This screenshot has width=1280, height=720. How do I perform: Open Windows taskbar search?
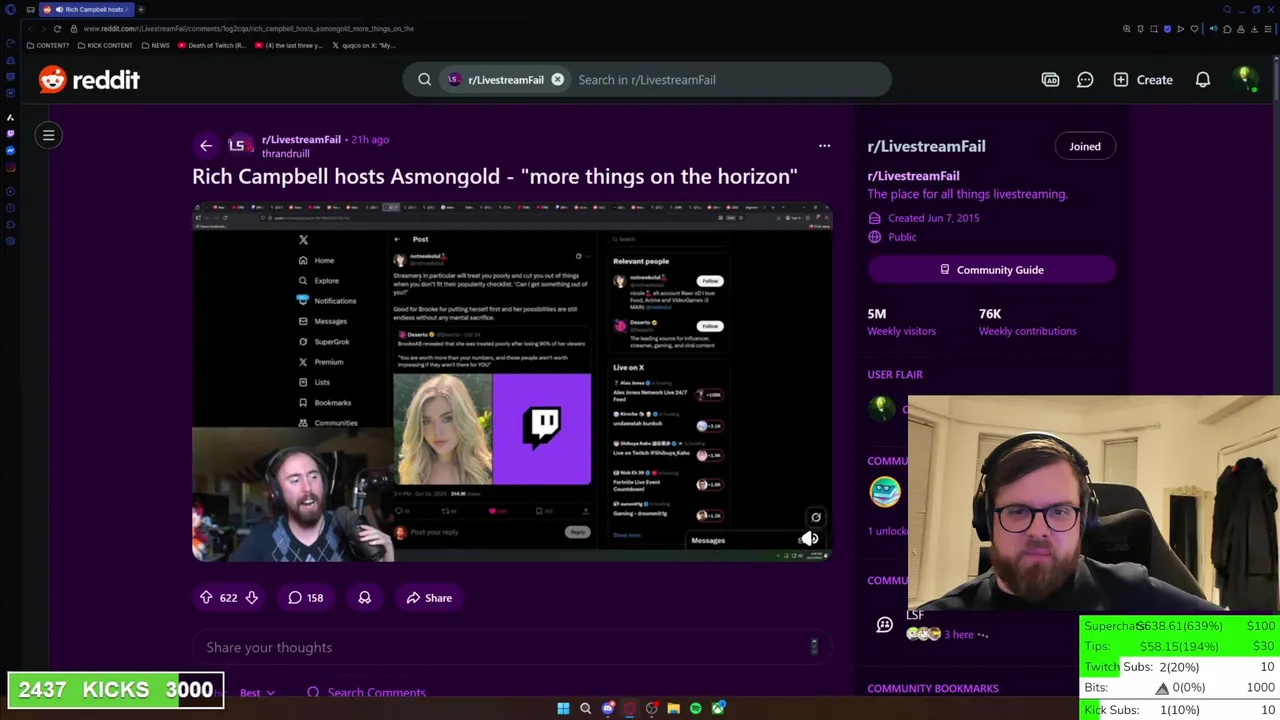pos(586,709)
